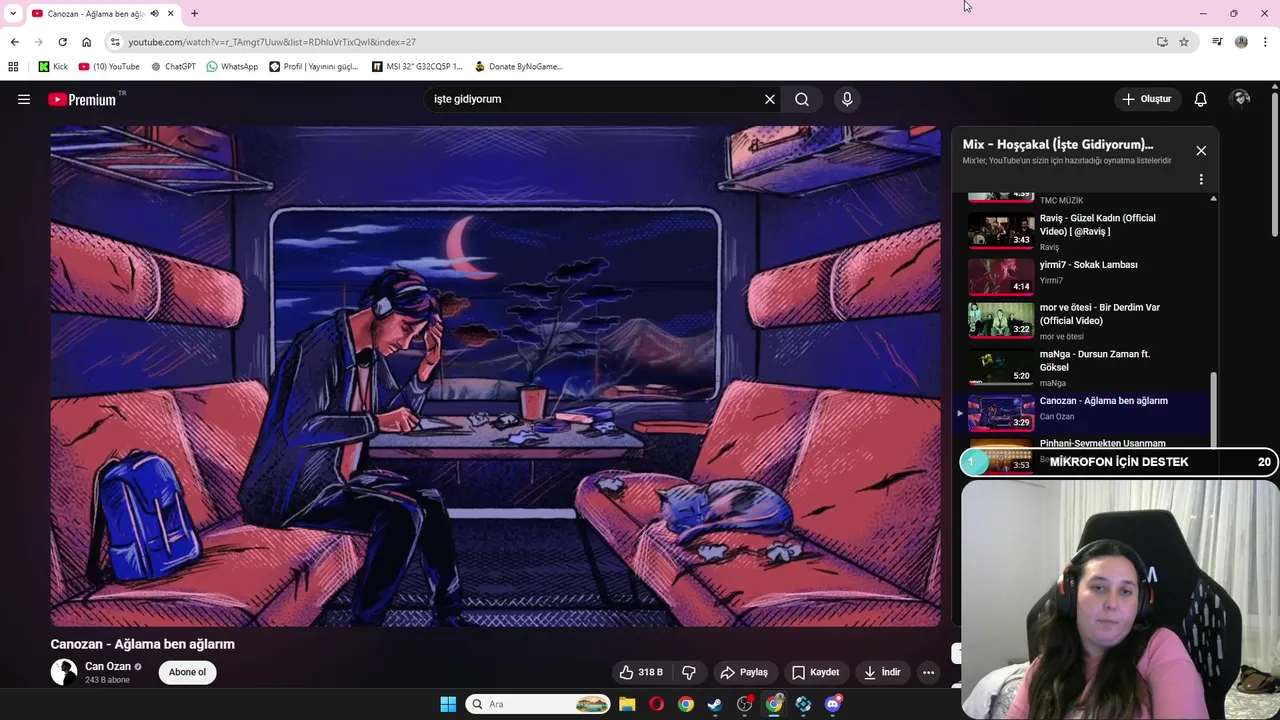Image resolution: width=1280 pixels, height=720 pixels.
Task: Click the taskbar Ara search box
Action: 538,704
